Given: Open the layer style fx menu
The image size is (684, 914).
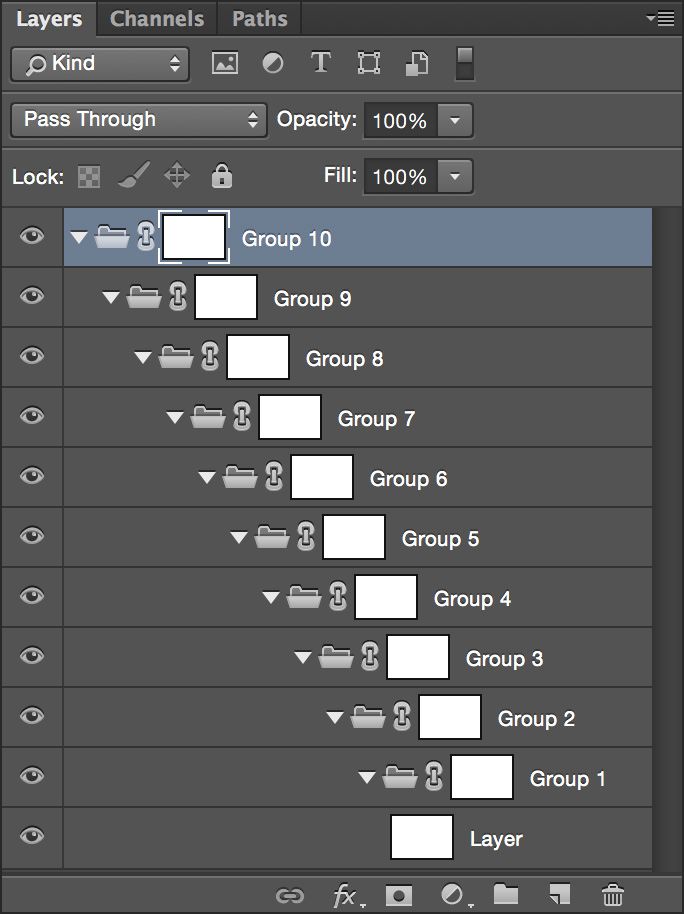Looking at the screenshot, I should coord(345,894).
